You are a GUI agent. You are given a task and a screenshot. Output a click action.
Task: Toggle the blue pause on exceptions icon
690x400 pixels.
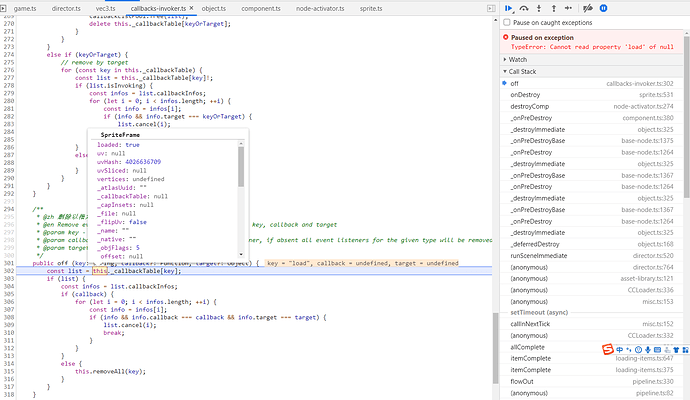coord(603,8)
